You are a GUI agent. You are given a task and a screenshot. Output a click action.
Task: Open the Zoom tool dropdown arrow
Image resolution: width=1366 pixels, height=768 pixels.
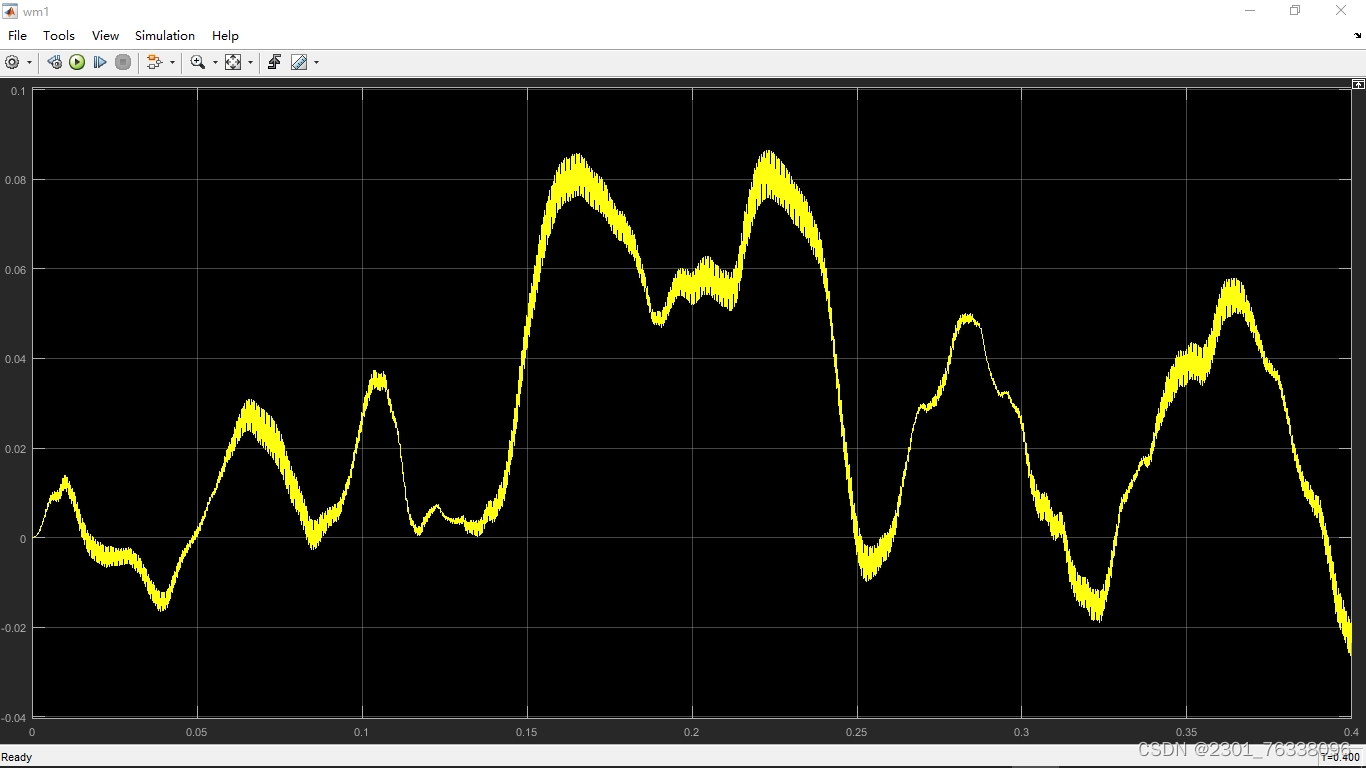[x=215, y=62]
